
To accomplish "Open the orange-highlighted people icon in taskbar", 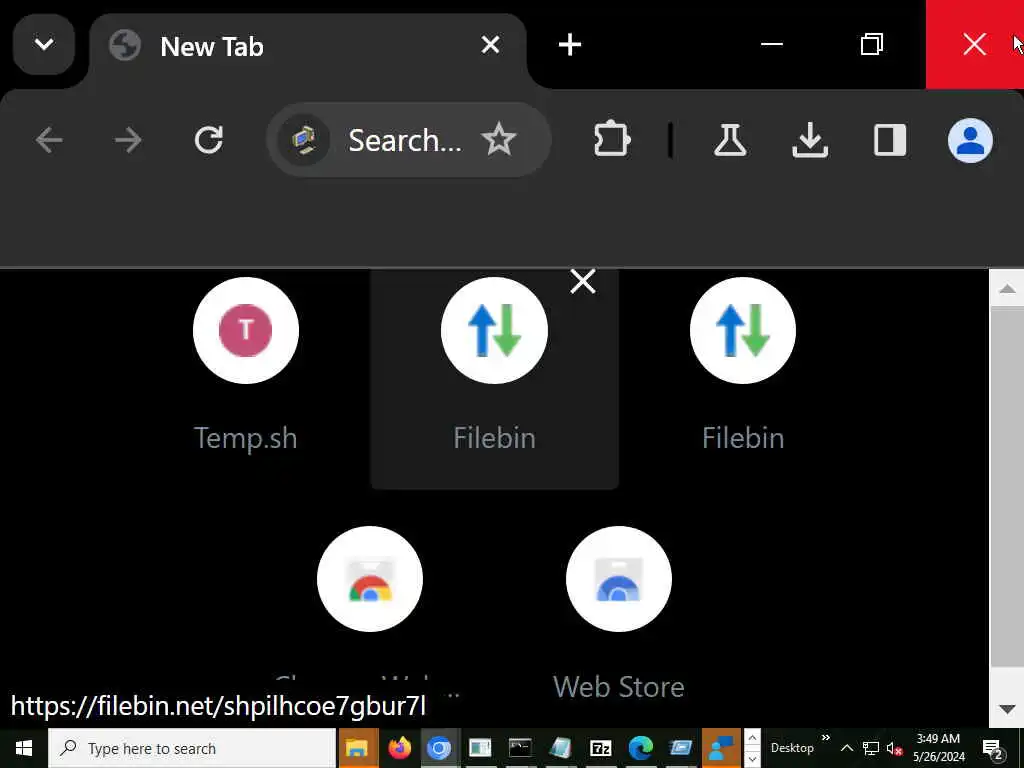I will [721, 748].
